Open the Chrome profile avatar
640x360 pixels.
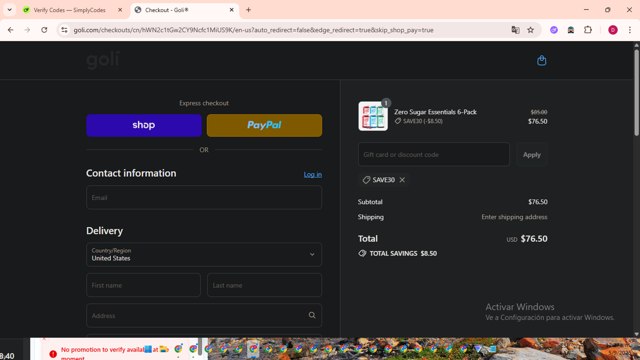coord(613,30)
